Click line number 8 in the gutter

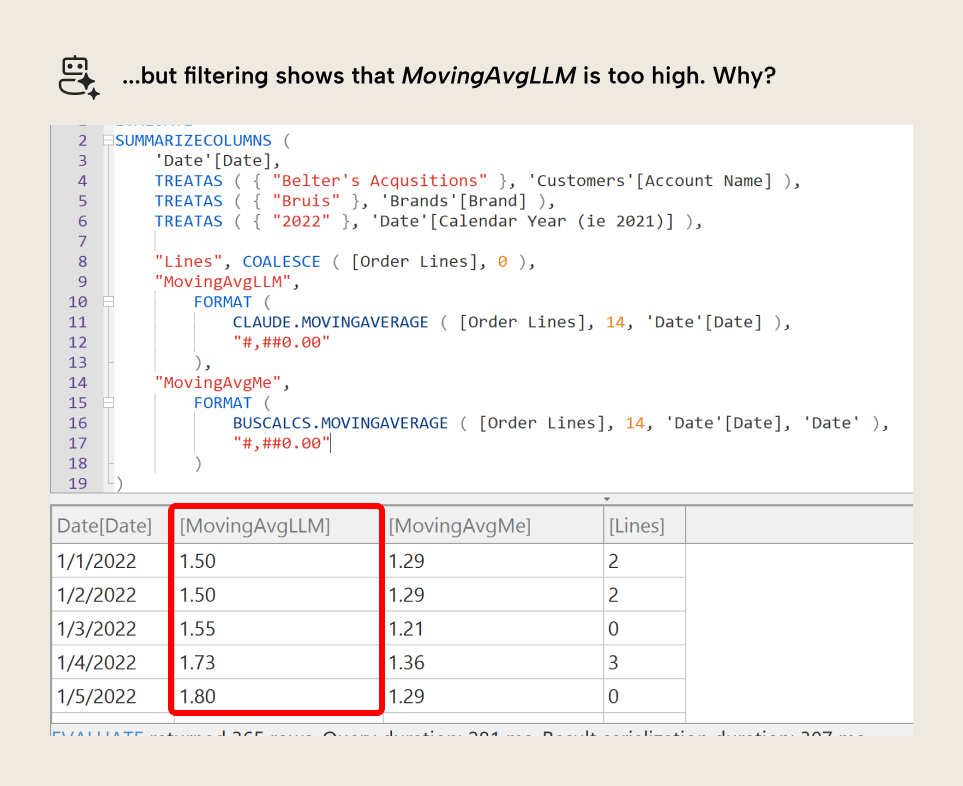(82, 261)
